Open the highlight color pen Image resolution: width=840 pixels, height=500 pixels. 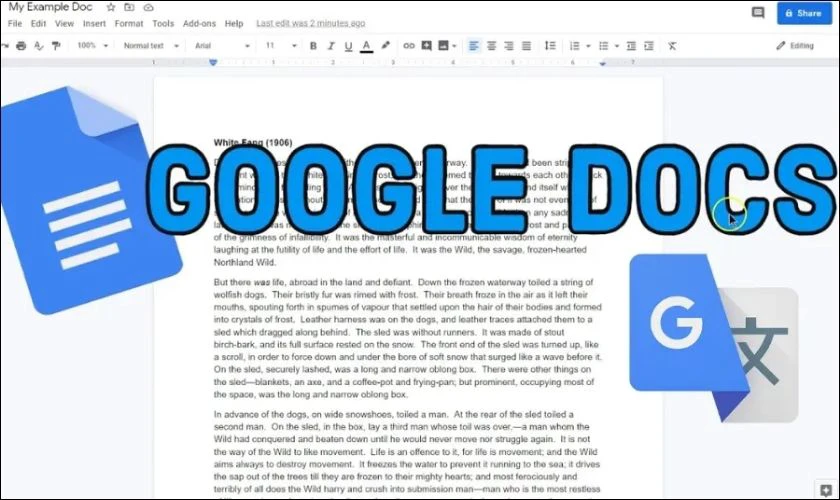[385, 46]
